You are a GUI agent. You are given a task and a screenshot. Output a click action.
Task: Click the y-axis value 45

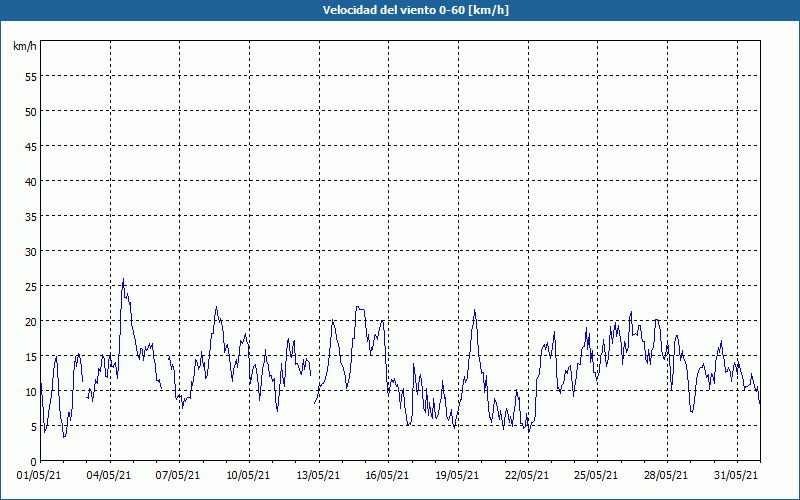(31, 146)
